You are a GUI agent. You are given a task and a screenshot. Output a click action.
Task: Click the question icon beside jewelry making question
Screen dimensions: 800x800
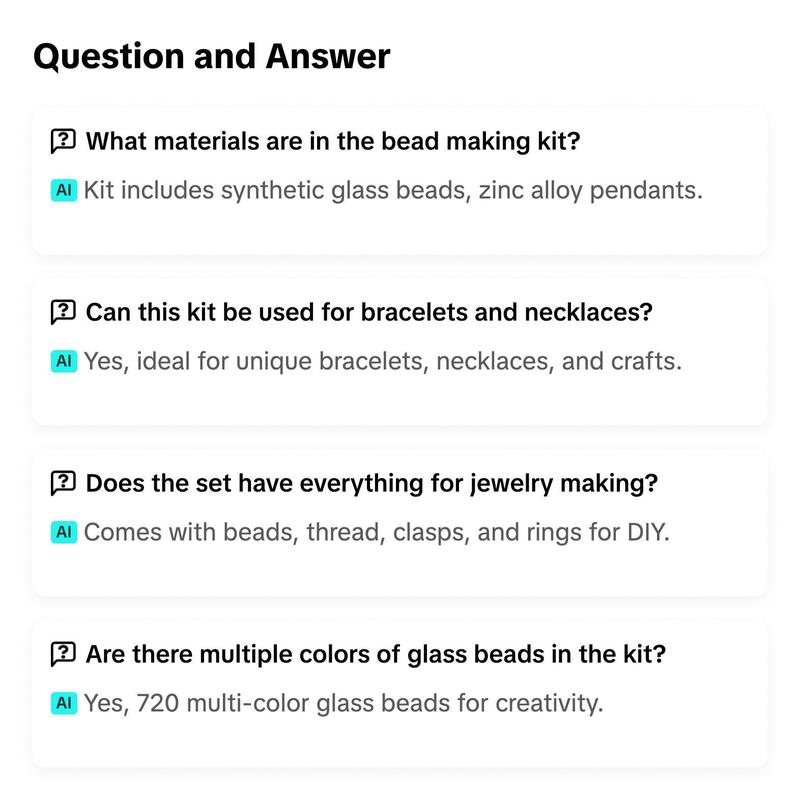click(x=63, y=483)
